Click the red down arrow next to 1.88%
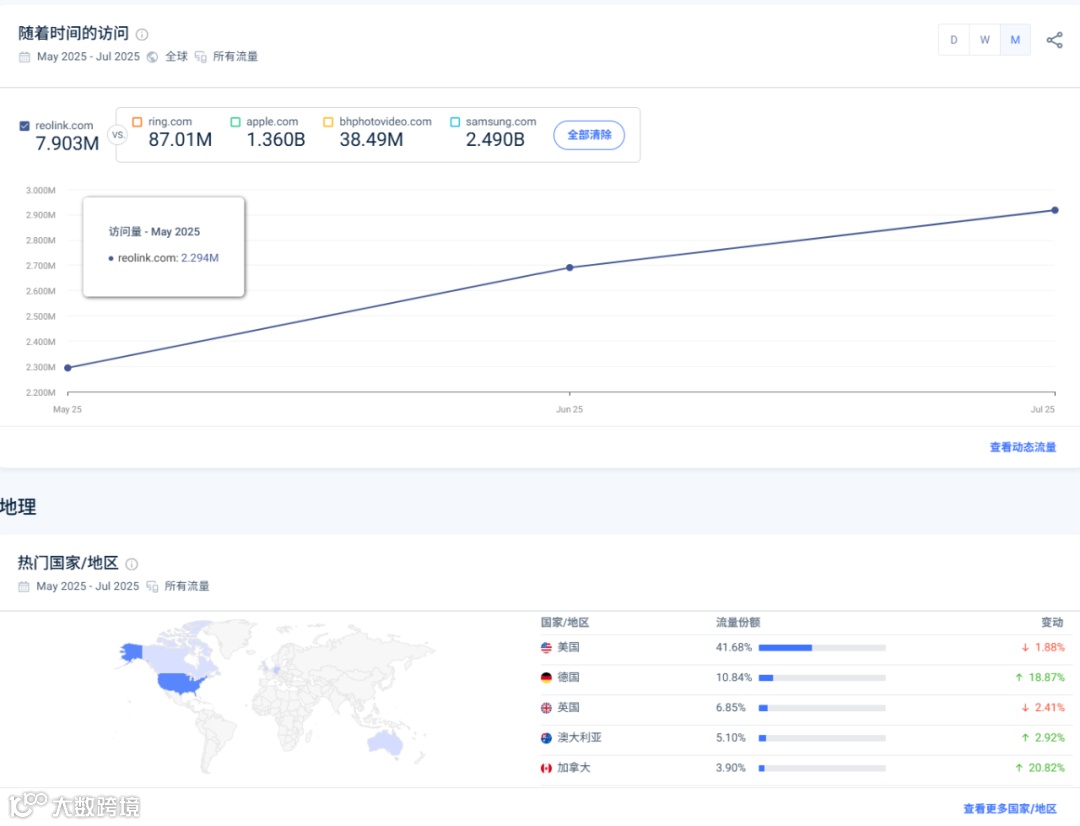 point(1025,648)
